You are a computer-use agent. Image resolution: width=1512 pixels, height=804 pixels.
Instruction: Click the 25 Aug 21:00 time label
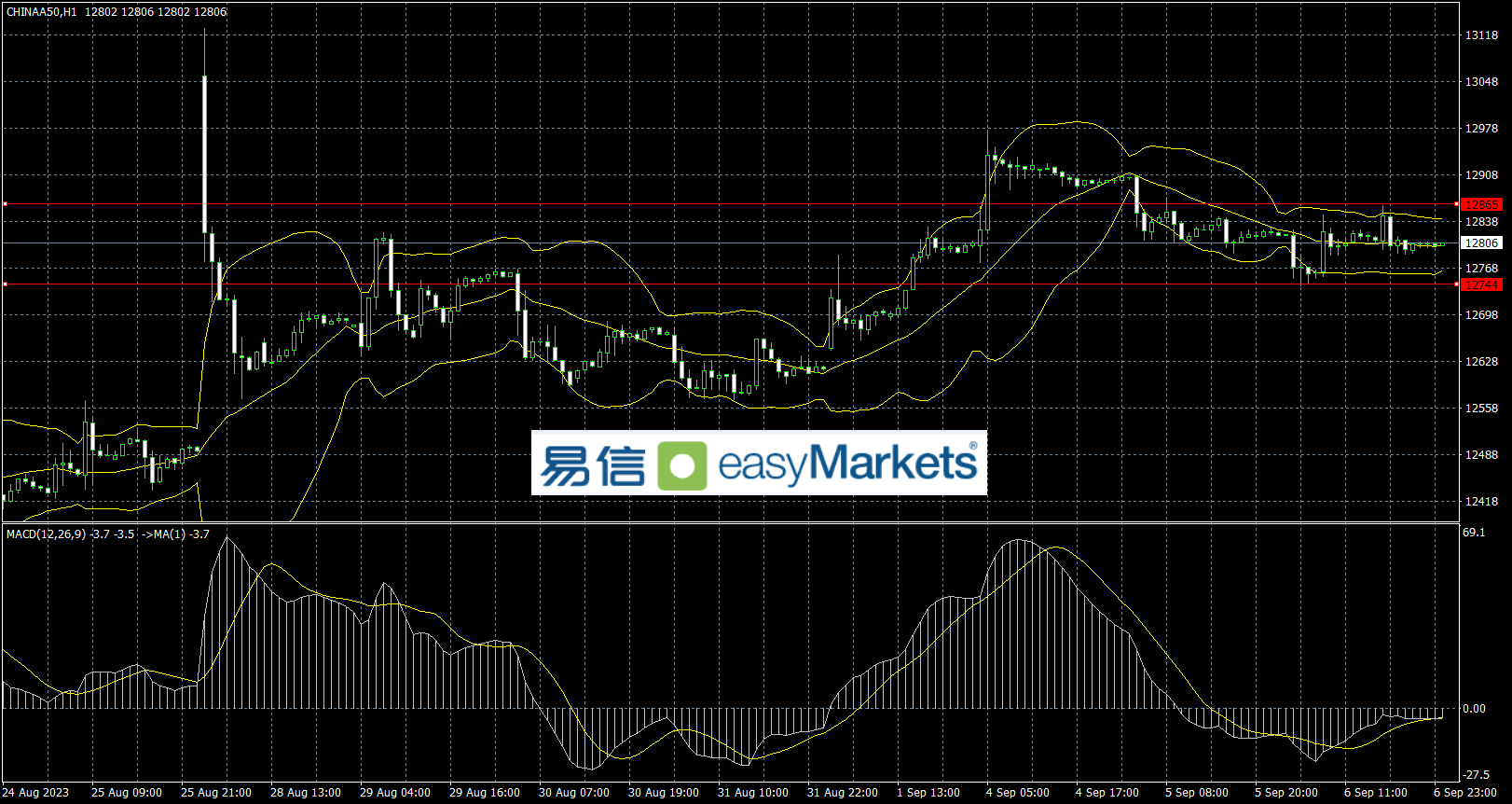tap(216, 793)
